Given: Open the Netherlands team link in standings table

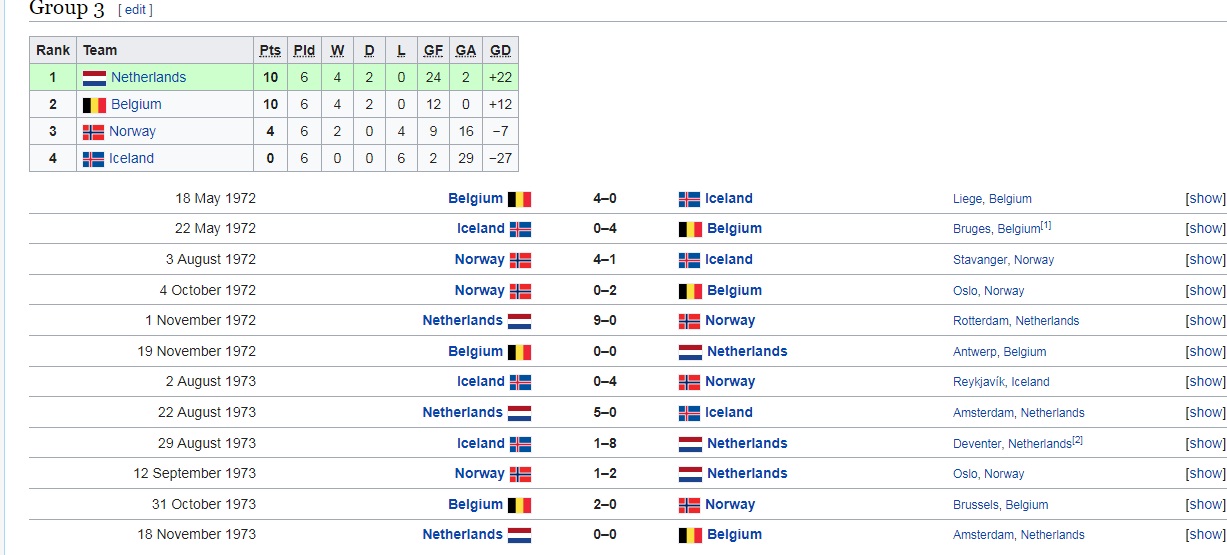Looking at the screenshot, I should [x=148, y=77].
